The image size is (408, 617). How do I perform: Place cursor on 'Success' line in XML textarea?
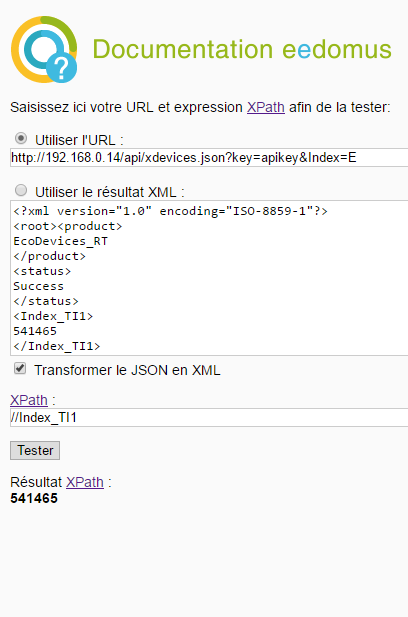(39, 286)
